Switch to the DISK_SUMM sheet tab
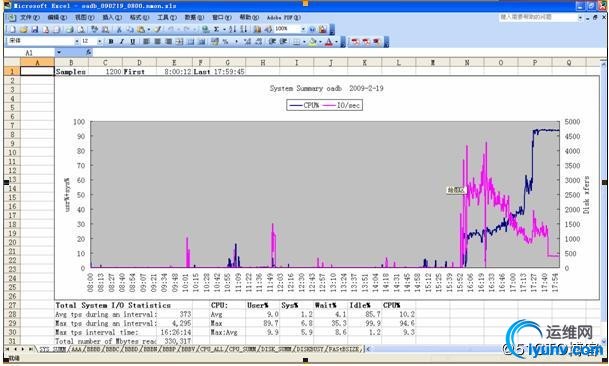Screen dimensions: 609x366 (x=276, y=349)
